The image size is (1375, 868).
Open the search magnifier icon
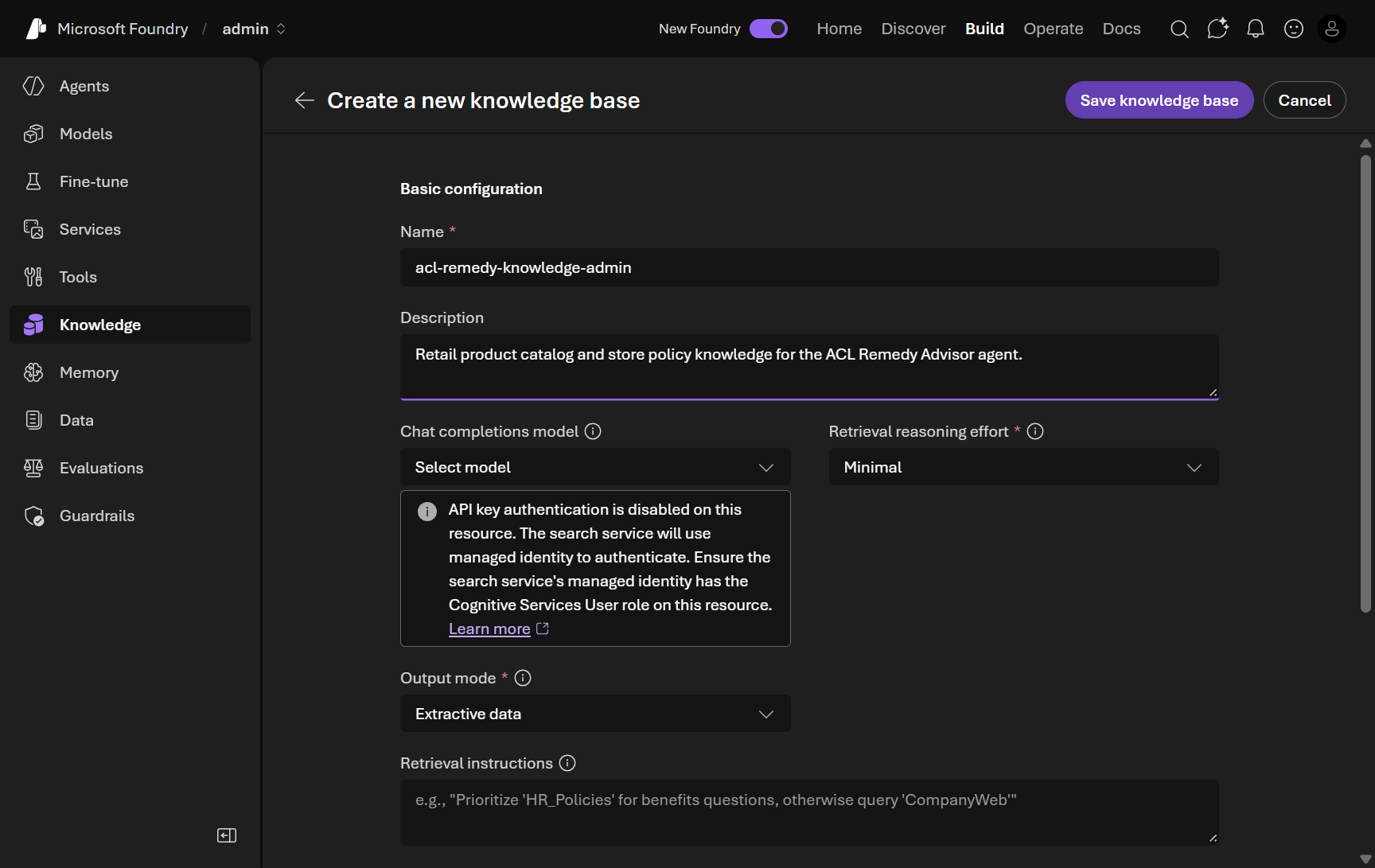pos(1179,29)
